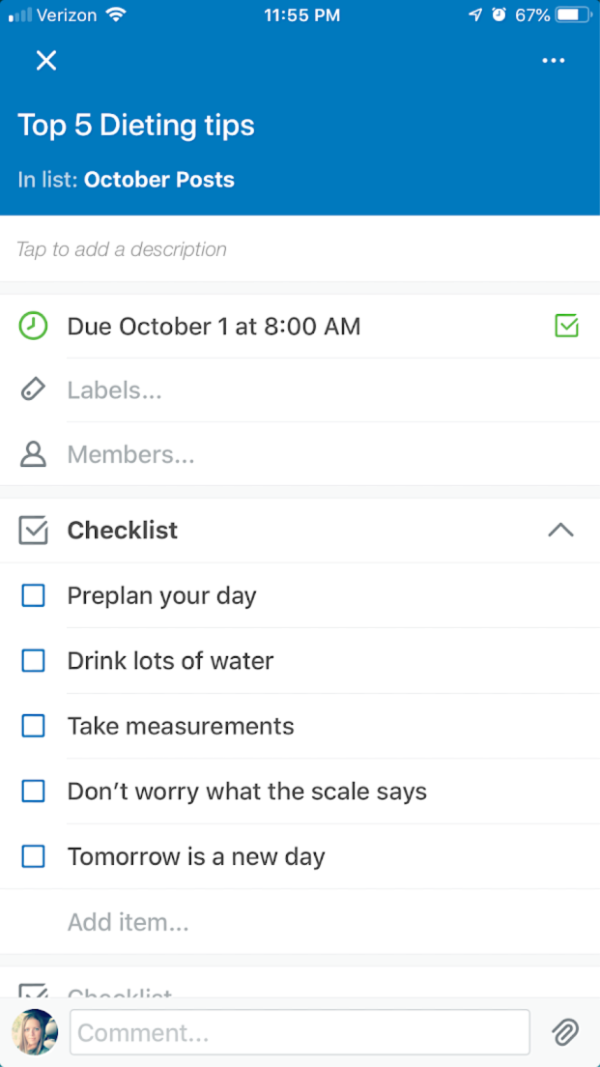The image size is (600, 1067).
Task: Check the "Drink lots of water" box
Action: [x=33, y=661]
